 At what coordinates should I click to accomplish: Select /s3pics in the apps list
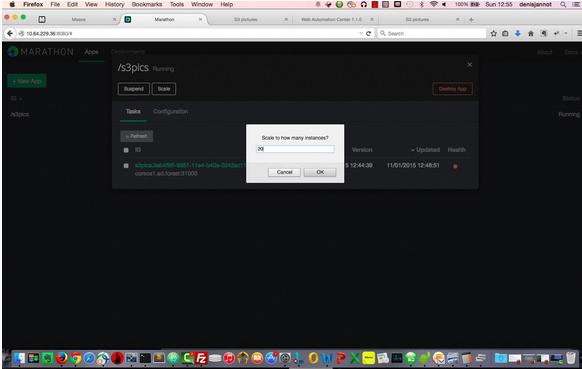20,114
